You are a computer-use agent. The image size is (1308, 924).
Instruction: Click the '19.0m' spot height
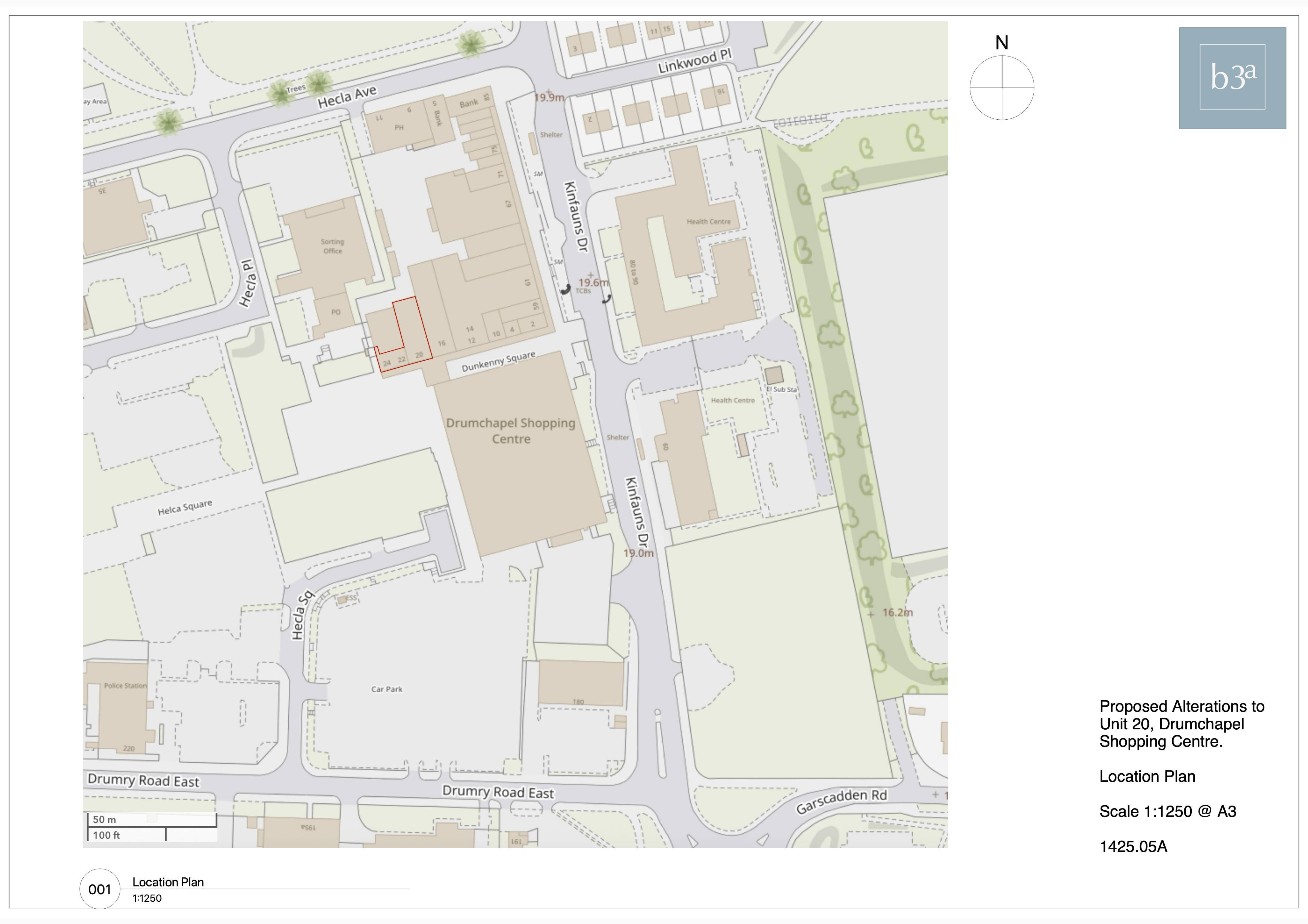click(639, 553)
